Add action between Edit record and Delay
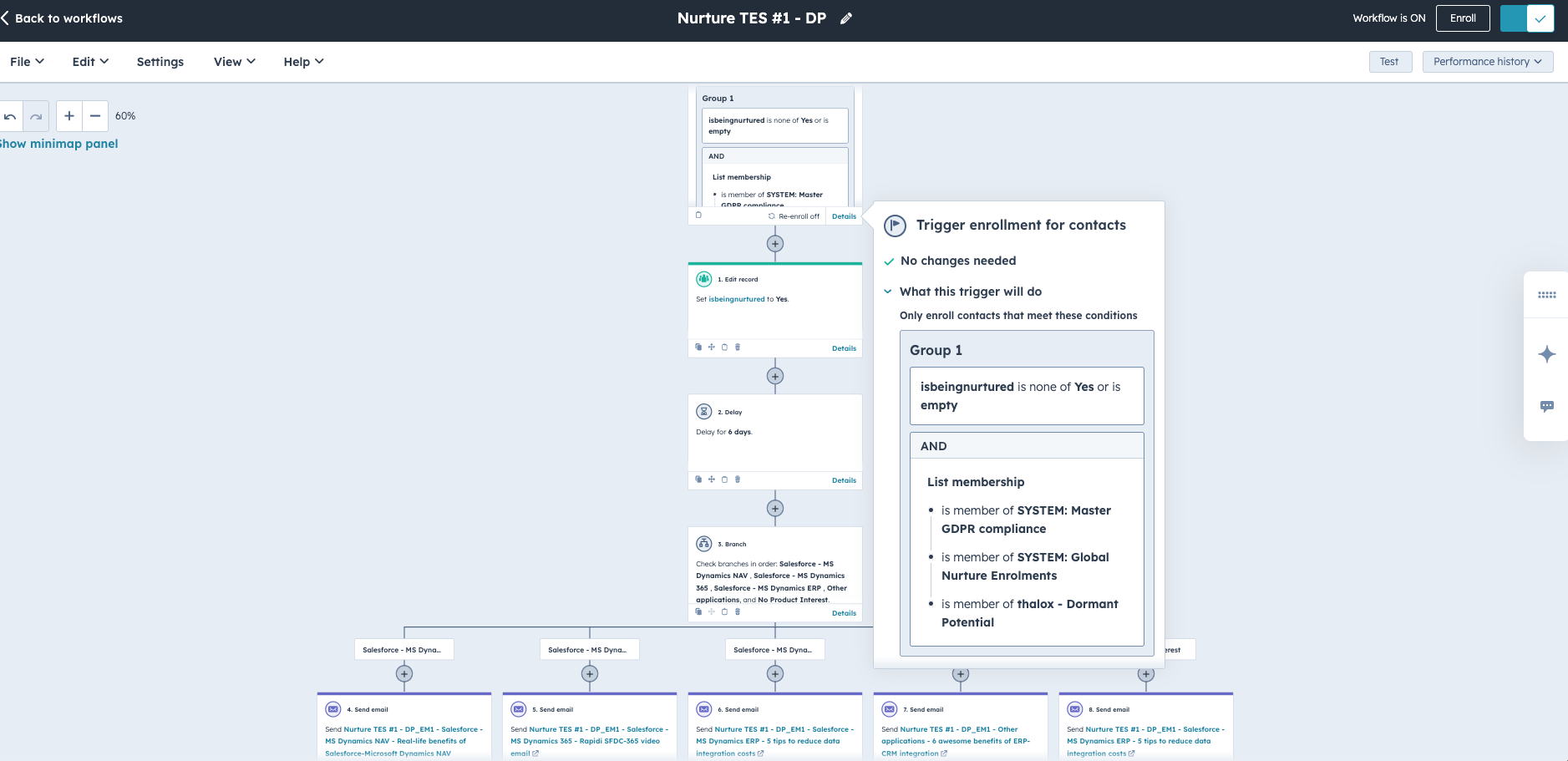Viewport: 1568px width, 761px height. (x=775, y=376)
